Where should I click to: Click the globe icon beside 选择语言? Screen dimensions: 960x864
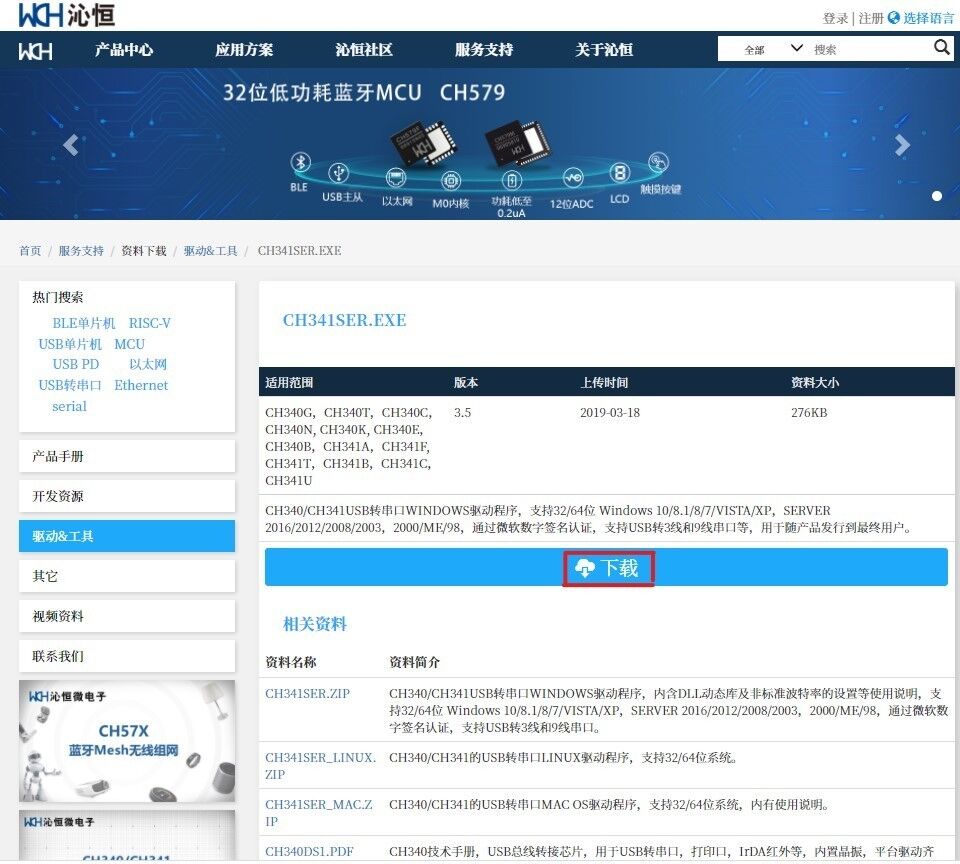(x=894, y=18)
